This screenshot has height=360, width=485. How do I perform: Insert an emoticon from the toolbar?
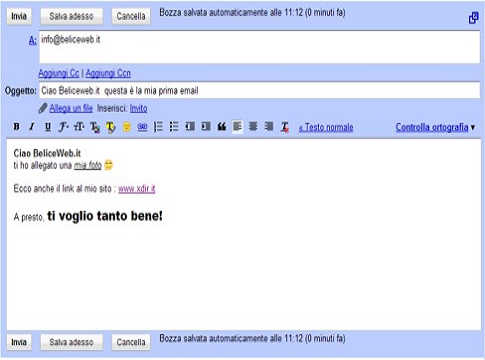127,127
